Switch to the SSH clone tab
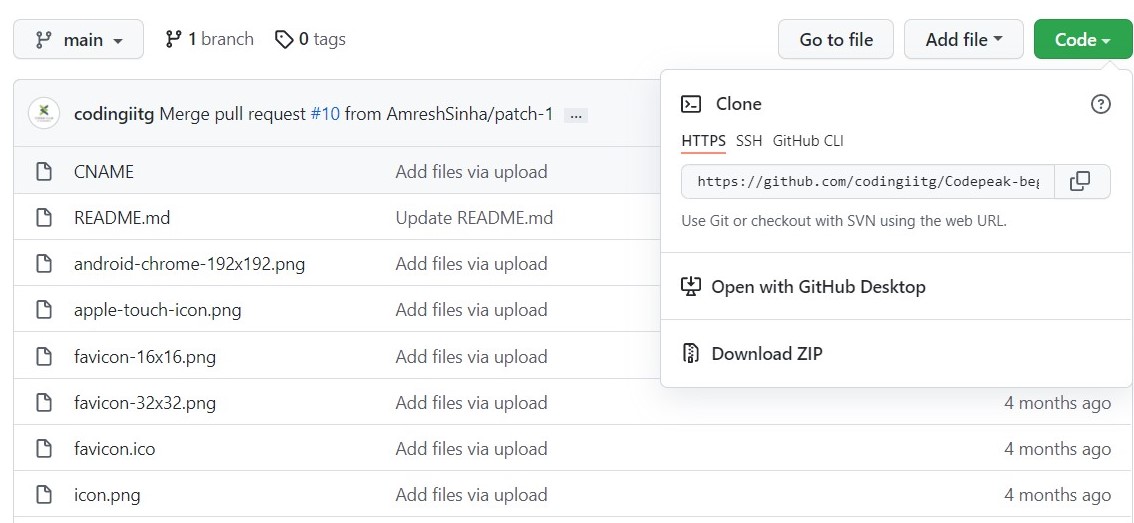Screen dimensions: 1134x523 click(x=749, y=141)
